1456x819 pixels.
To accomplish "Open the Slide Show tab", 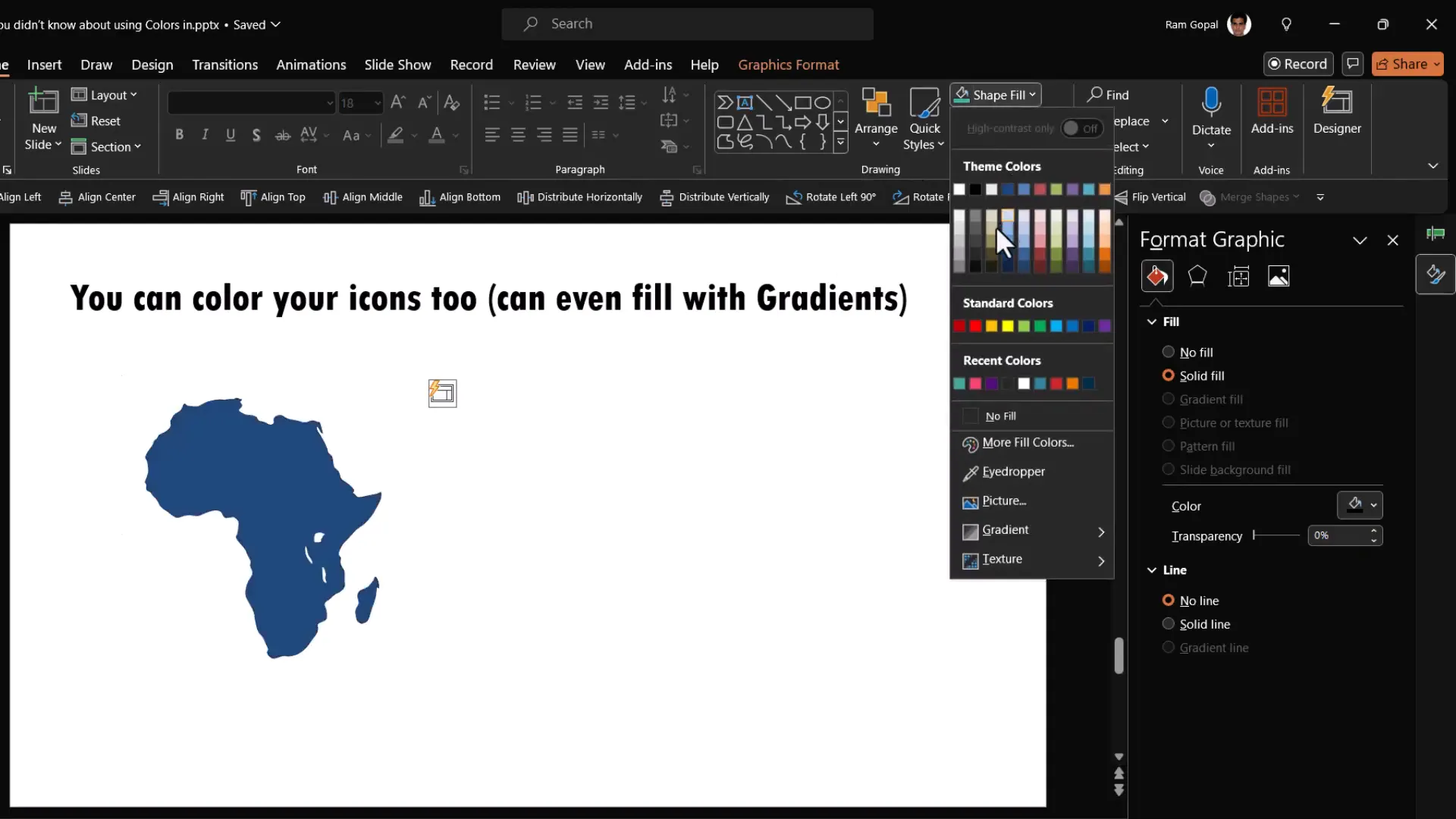I will 397,64.
